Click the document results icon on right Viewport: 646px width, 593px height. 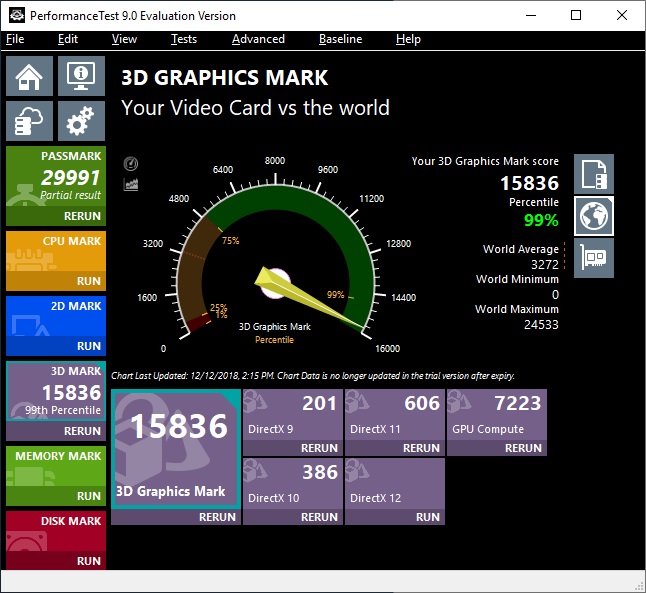click(x=594, y=174)
